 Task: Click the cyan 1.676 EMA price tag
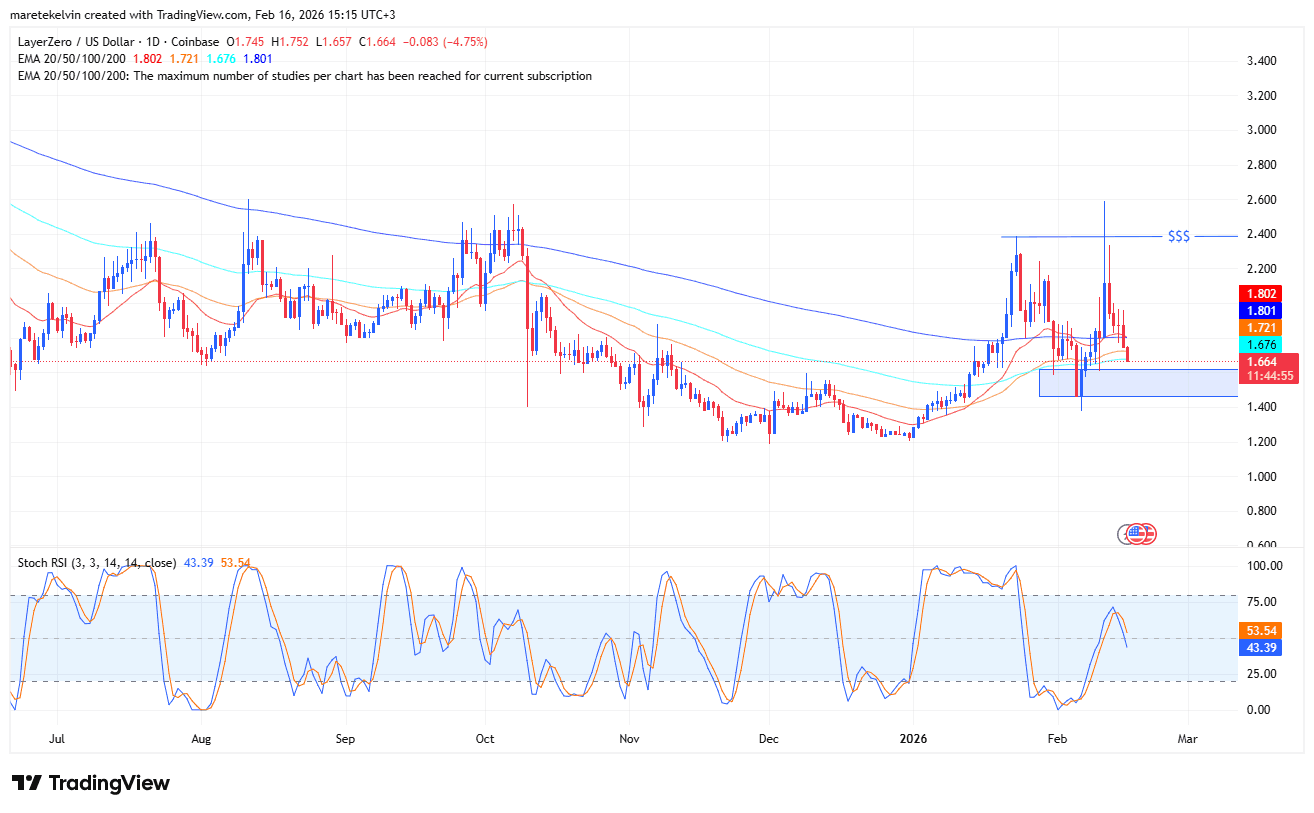tap(1260, 344)
